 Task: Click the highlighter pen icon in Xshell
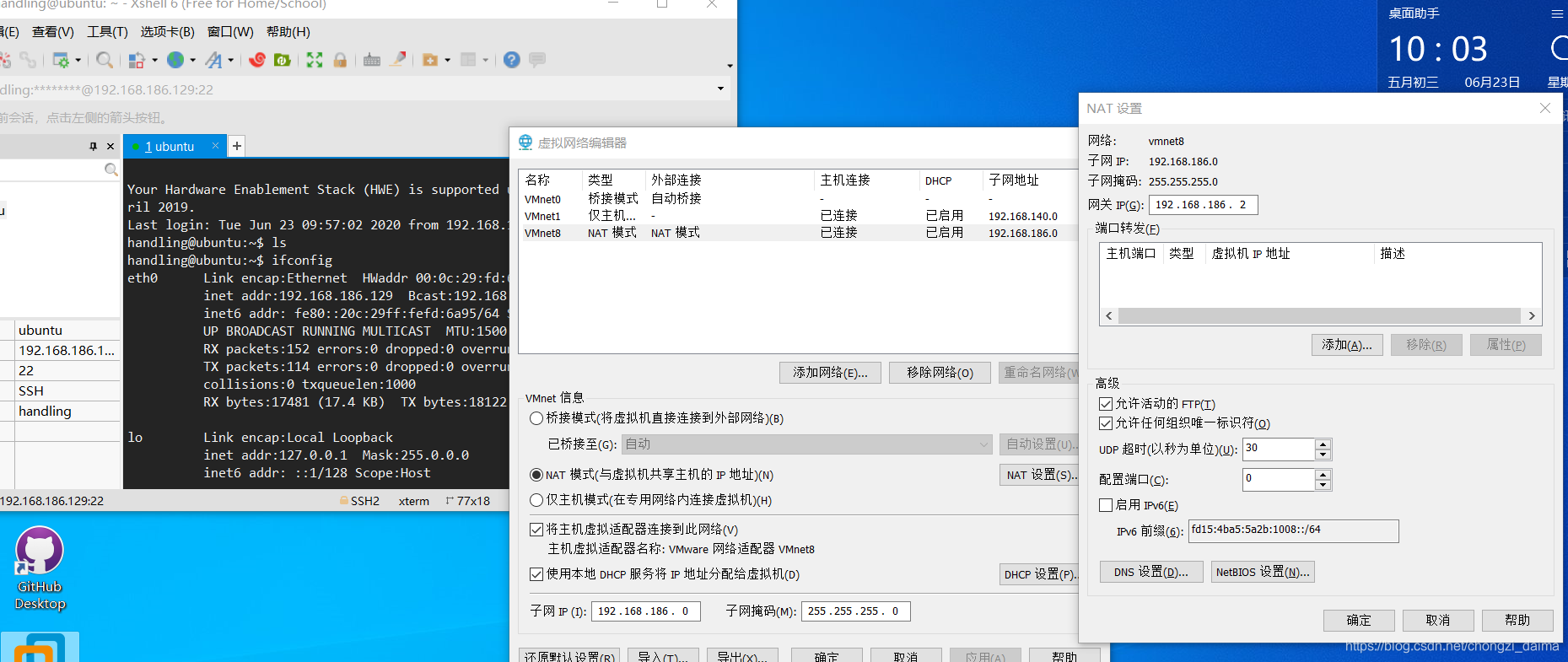399,60
